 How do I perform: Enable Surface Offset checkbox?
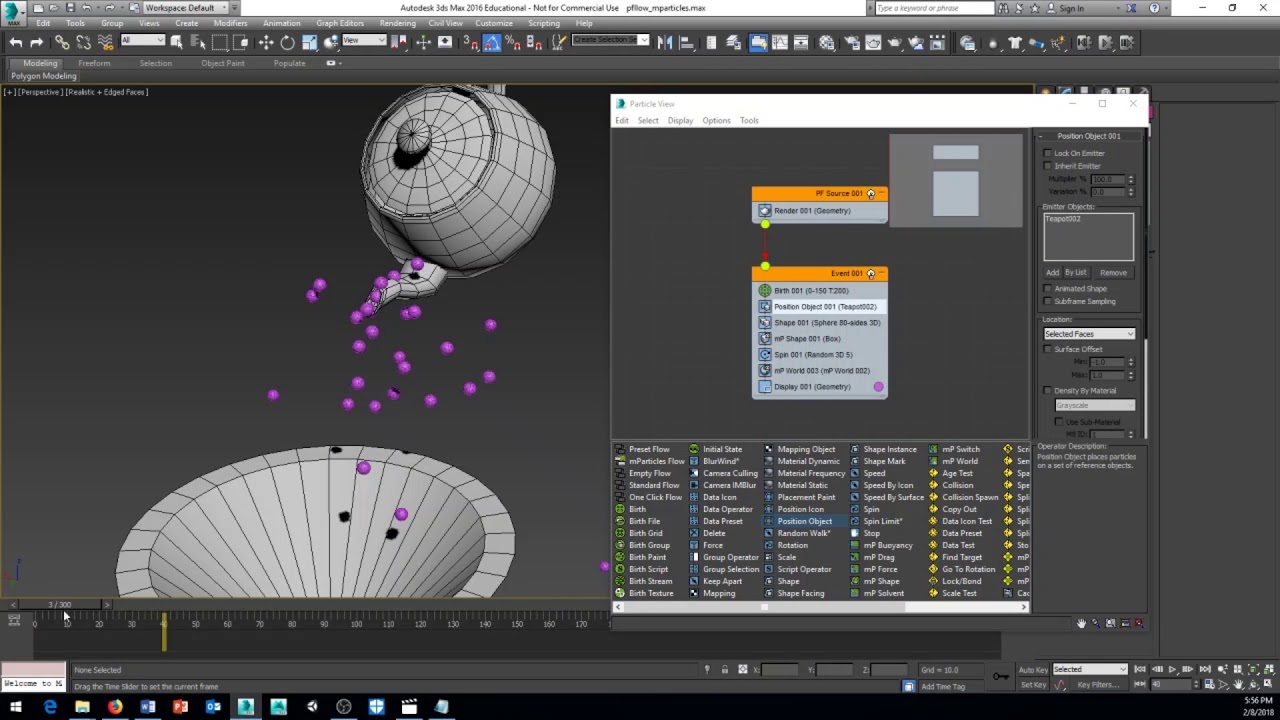1048,349
